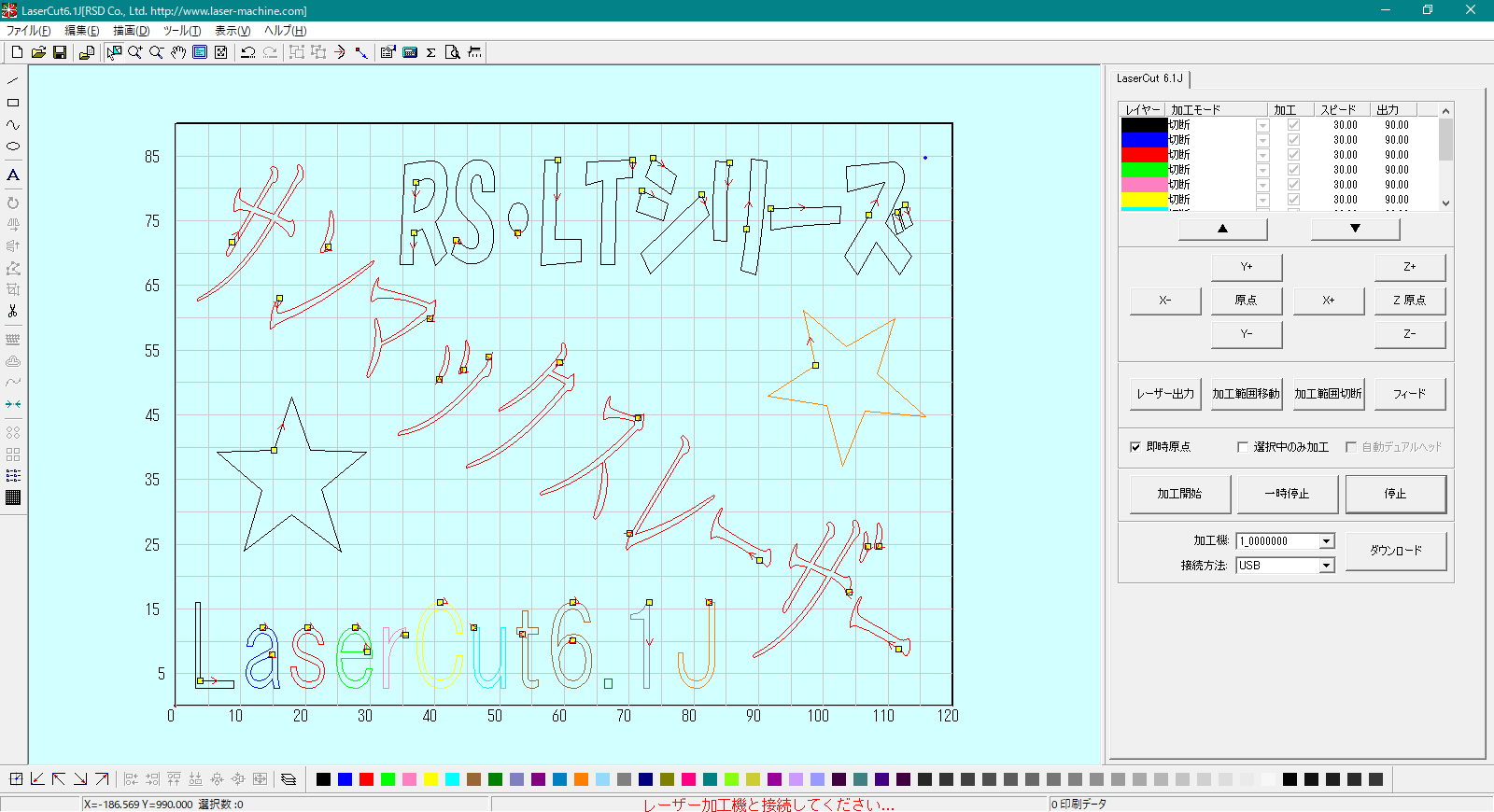Select the LaserCut 6.1J tab
1494x812 pixels.
[x=1149, y=78]
